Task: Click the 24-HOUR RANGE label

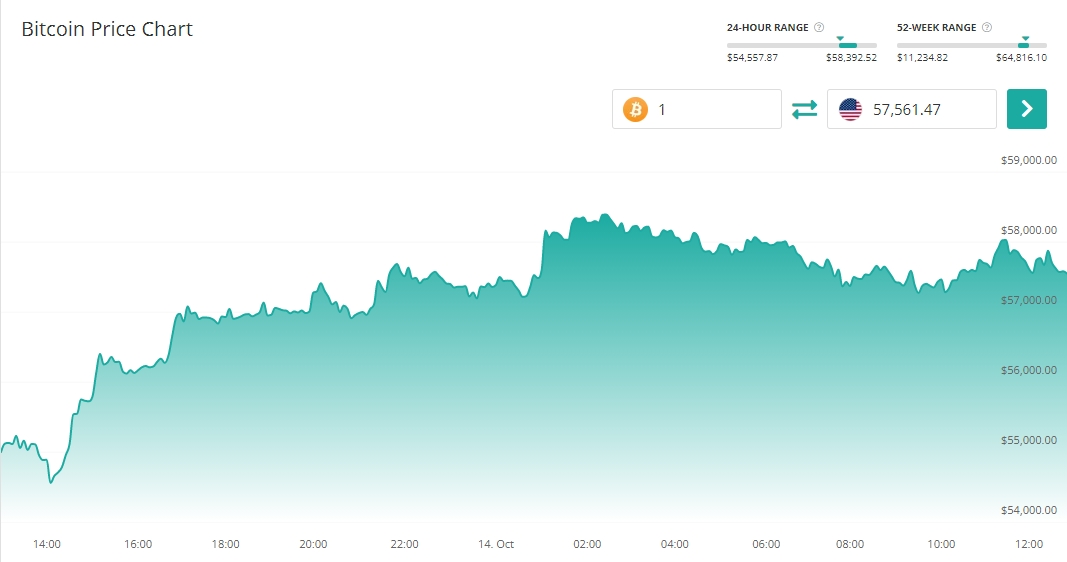Action: [767, 28]
